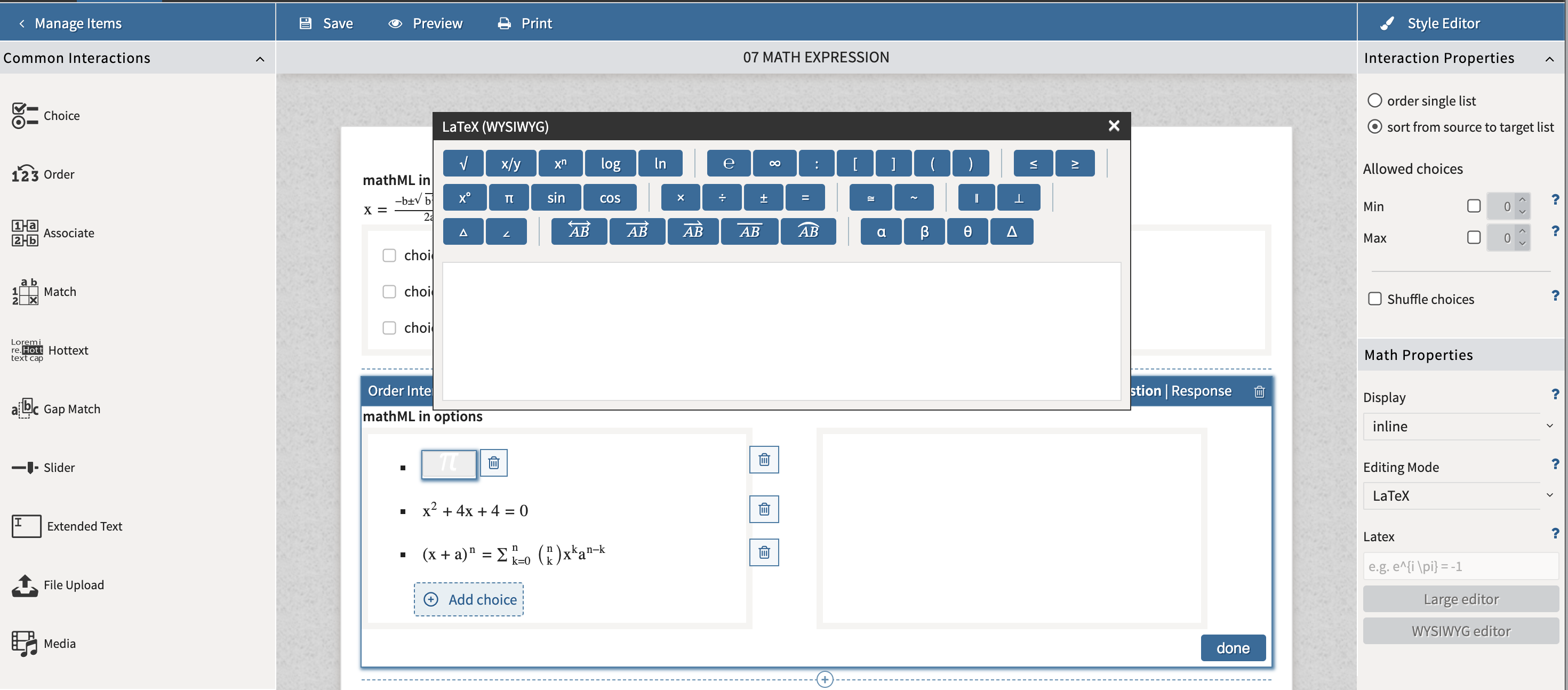Enable the Shuffle choices option

click(1375, 299)
